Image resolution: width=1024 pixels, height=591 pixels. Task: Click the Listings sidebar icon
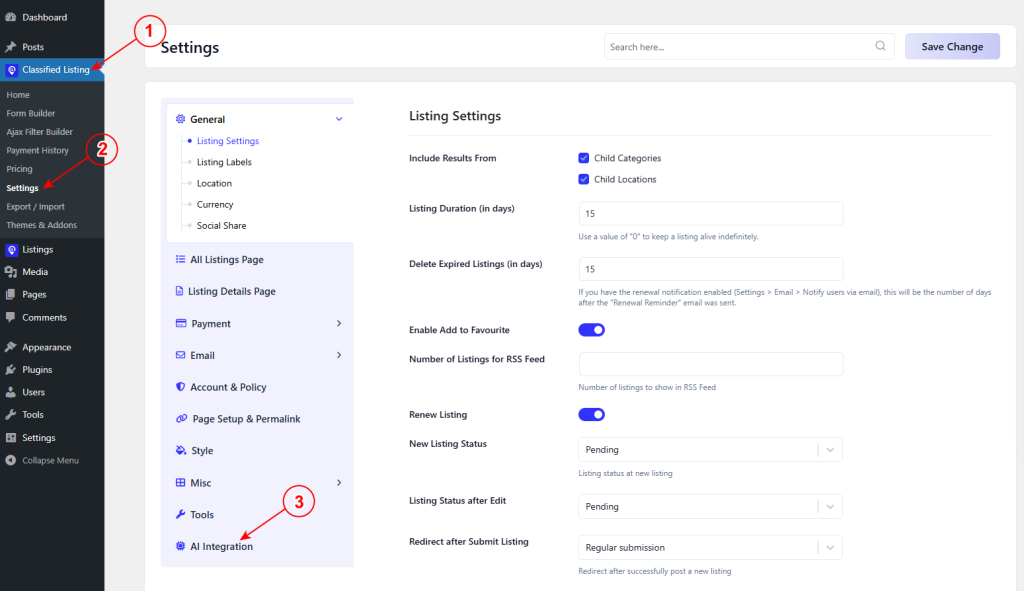[x=12, y=249]
